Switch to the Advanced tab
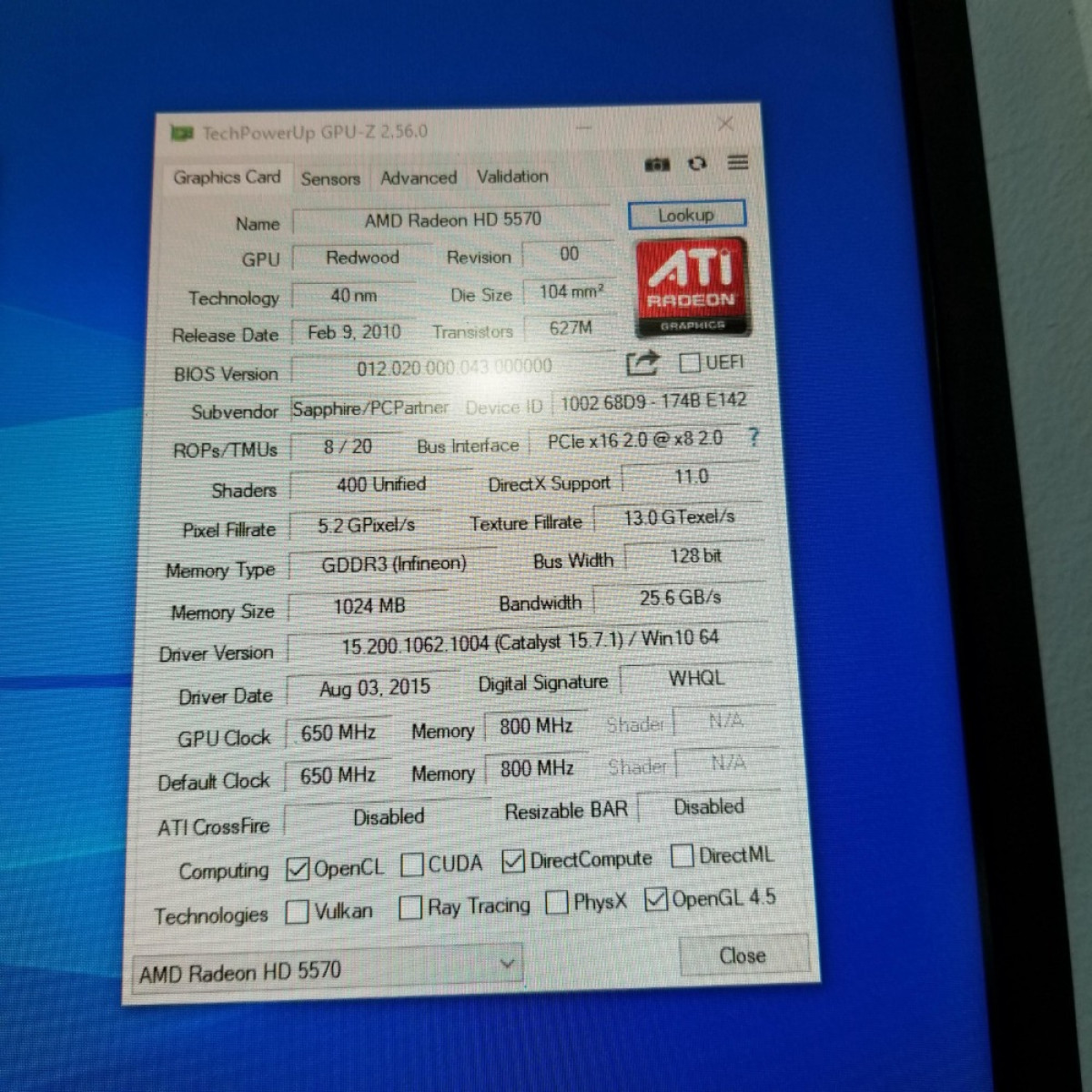The height and width of the screenshot is (1092, 1092). click(x=419, y=177)
